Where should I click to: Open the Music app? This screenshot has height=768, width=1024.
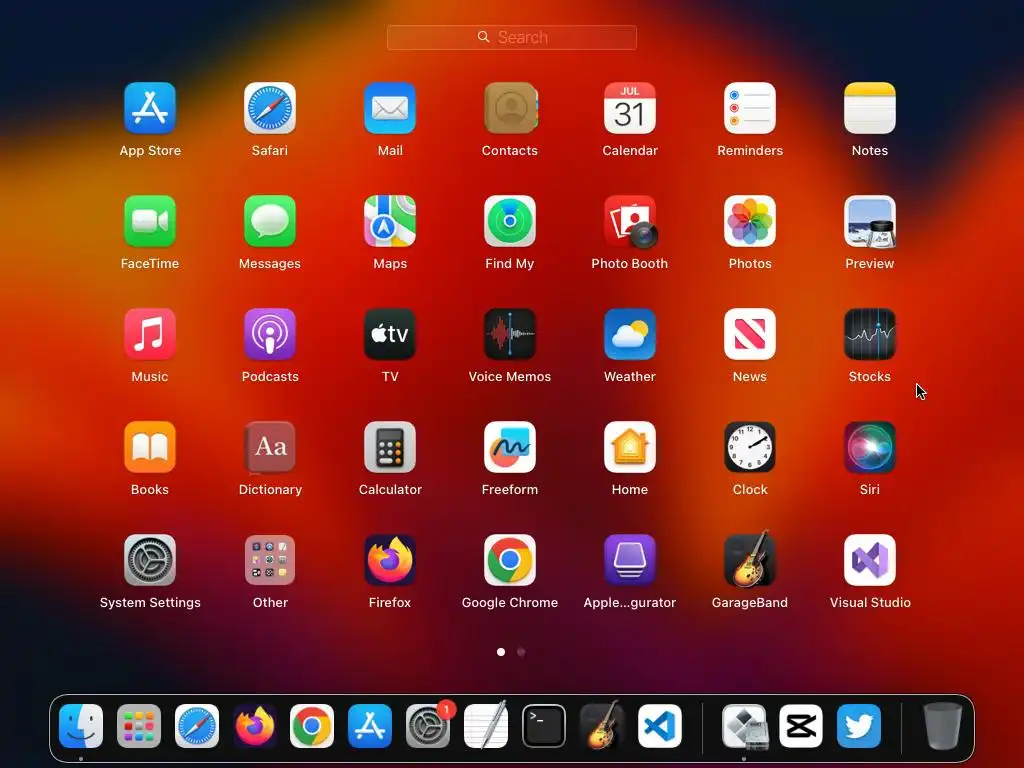(x=150, y=334)
